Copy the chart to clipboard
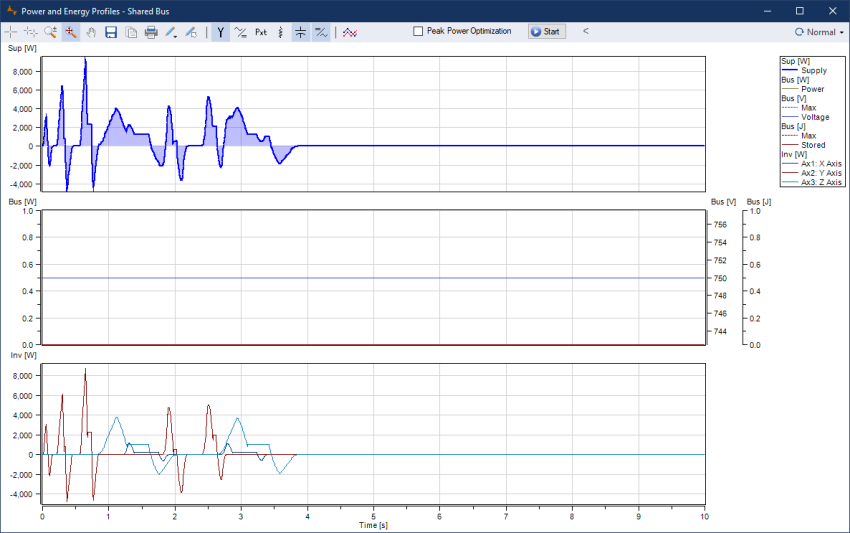 131,32
